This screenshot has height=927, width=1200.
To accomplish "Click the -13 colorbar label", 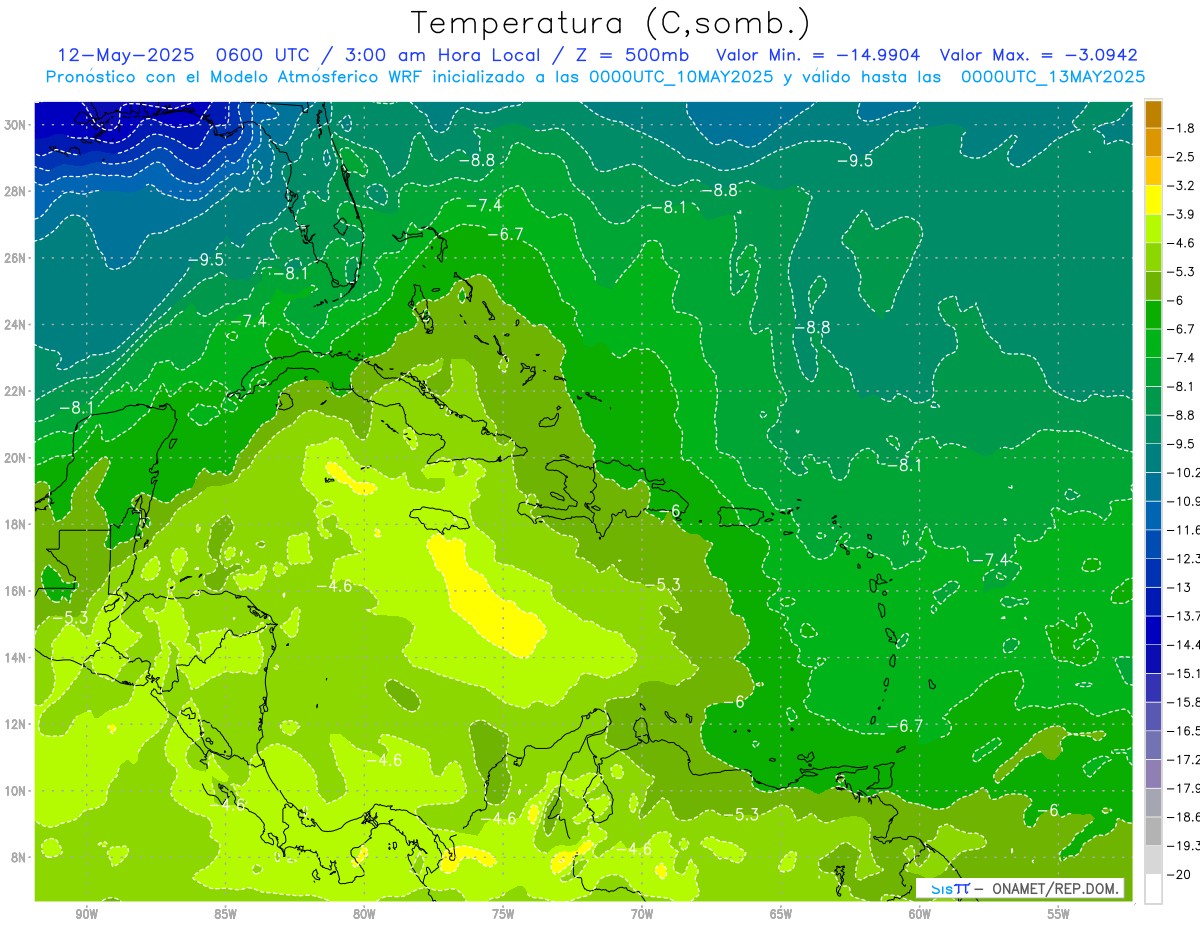I will click(x=1180, y=587).
